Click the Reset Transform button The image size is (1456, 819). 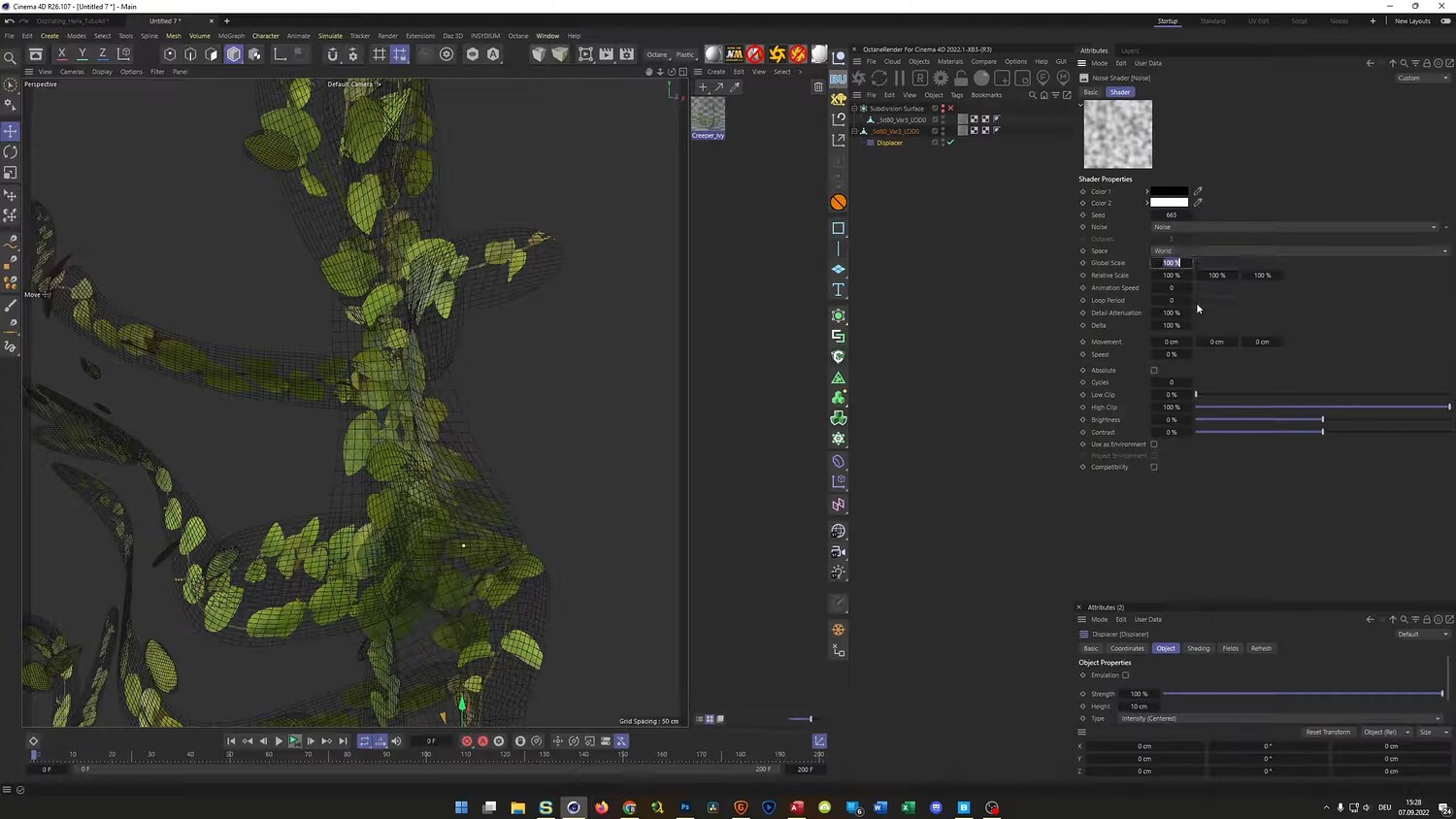coord(1328,732)
